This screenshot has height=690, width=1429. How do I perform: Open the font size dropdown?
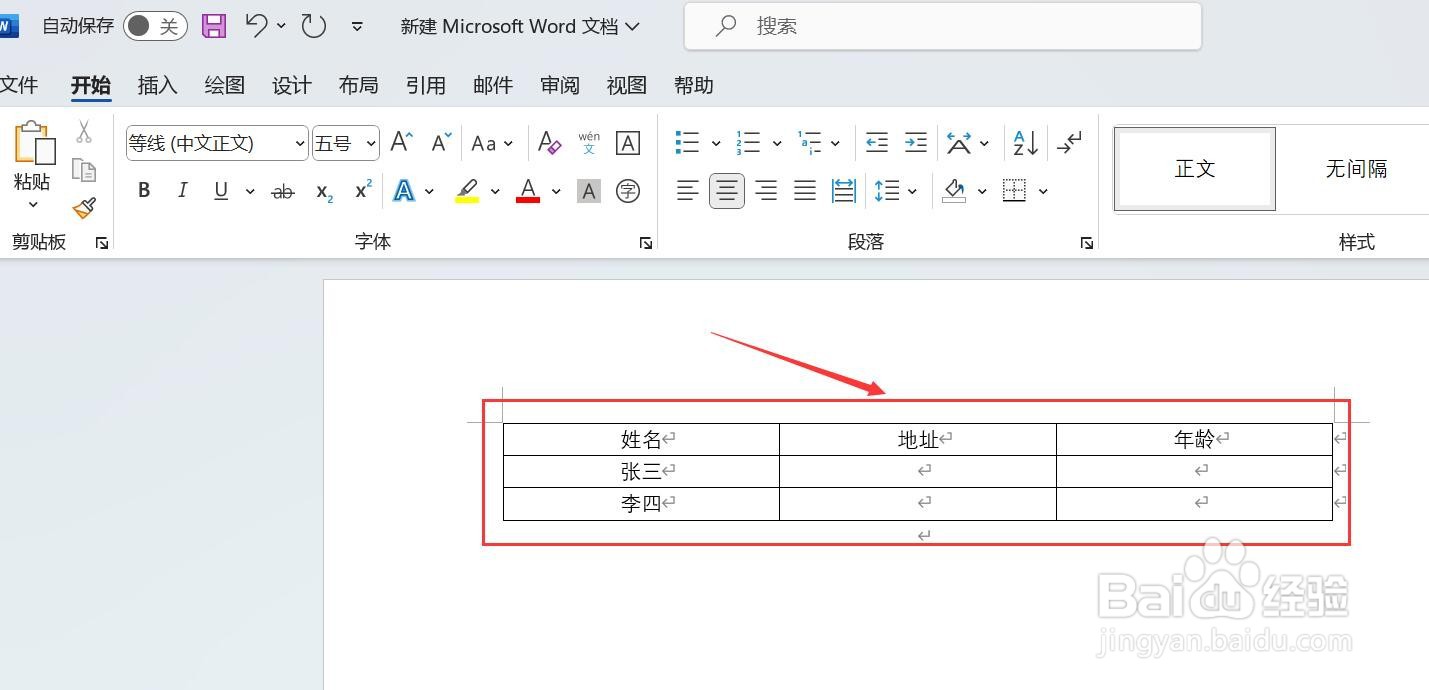click(370, 143)
